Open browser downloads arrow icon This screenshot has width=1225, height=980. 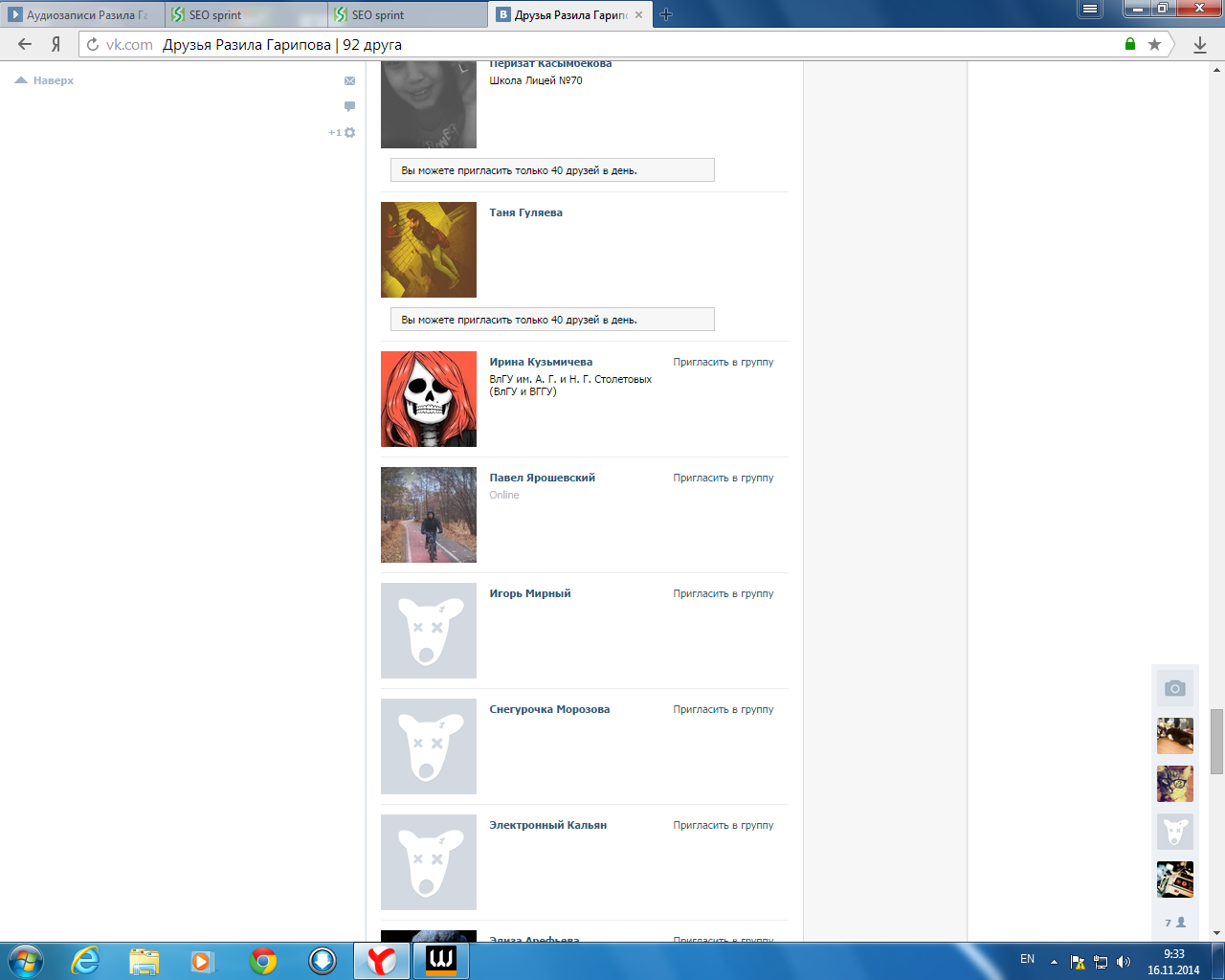[1199, 45]
